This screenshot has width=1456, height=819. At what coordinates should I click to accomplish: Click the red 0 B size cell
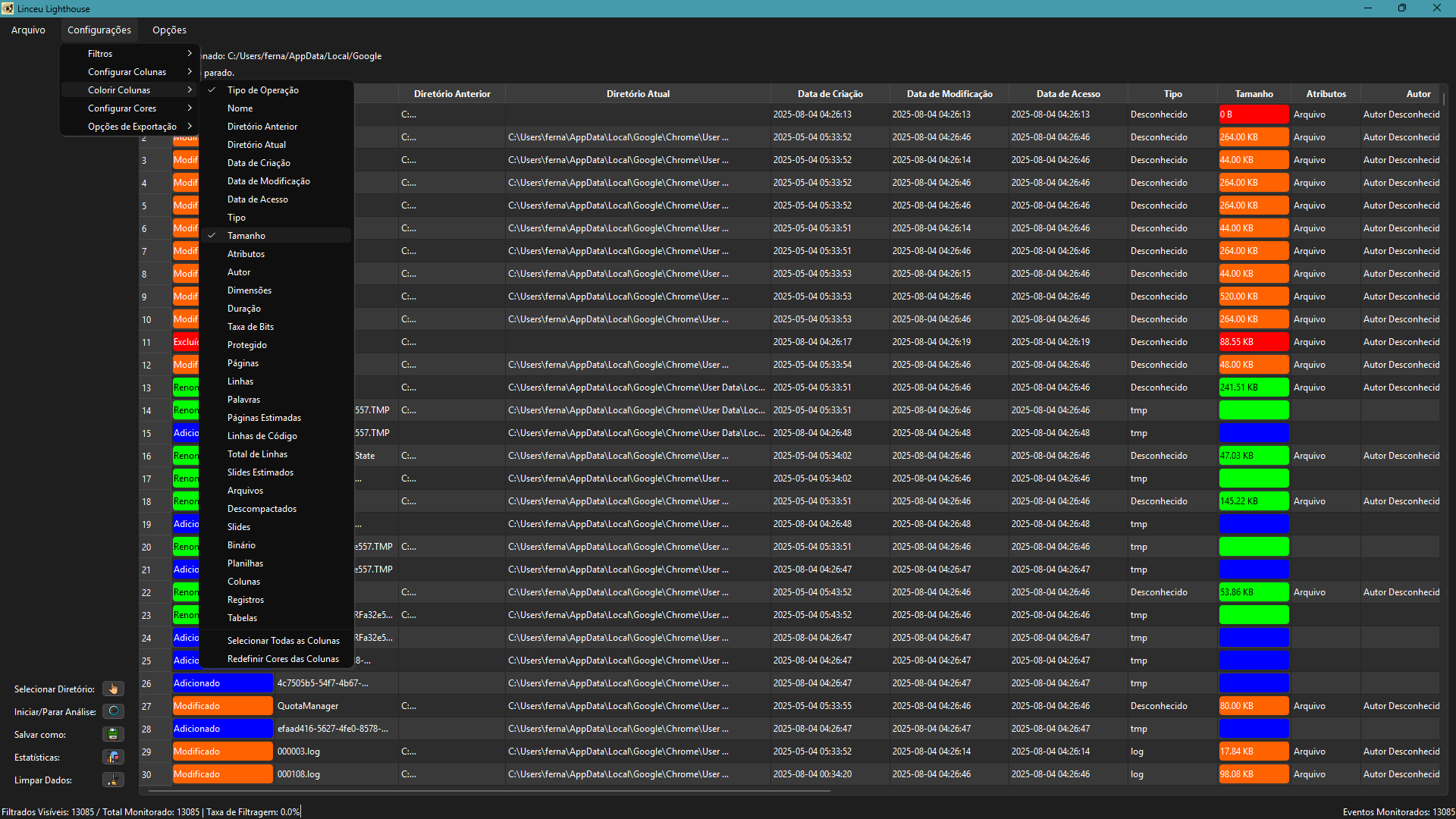coord(1253,115)
